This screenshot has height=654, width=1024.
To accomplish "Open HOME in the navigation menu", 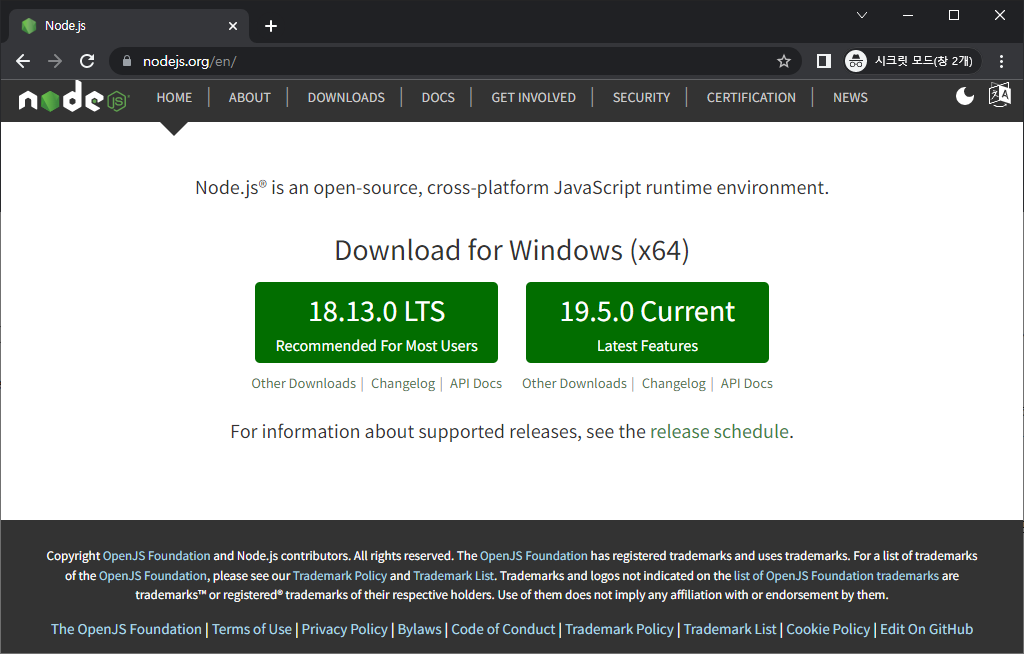I will coord(174,97).
